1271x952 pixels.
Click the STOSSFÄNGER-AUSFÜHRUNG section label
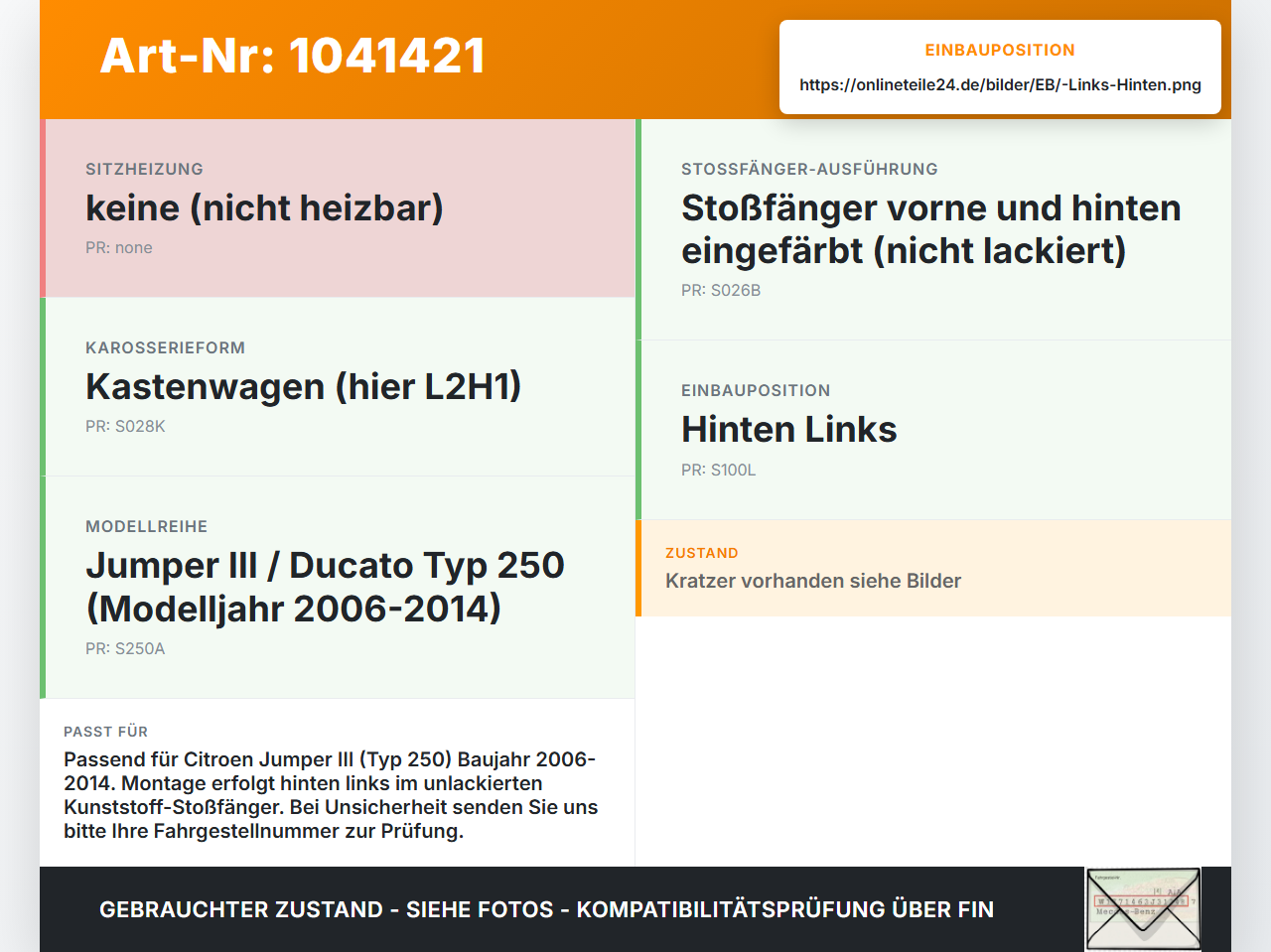click(x=809, y=169)
